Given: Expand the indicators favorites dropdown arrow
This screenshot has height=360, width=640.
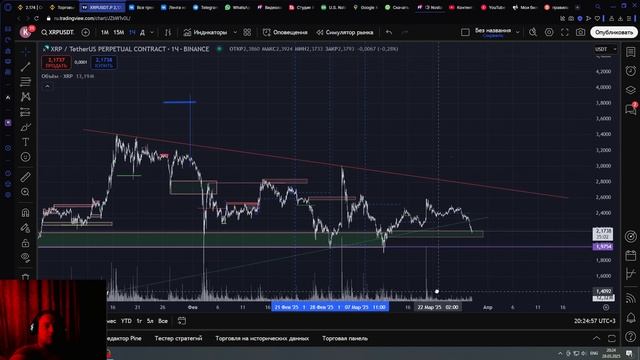Looking at the screenshot, I should (x=235, y=32).
